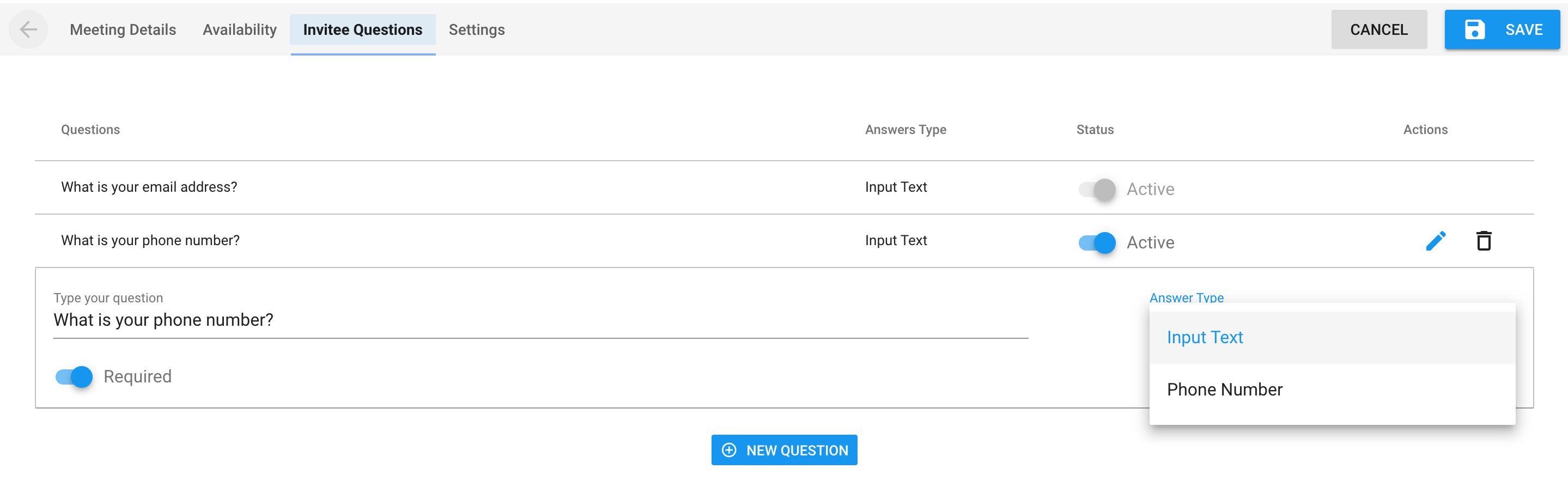Open the Meeting Details tab
The height and width of the screenshot is (487, 1568).
click(123, 29)
